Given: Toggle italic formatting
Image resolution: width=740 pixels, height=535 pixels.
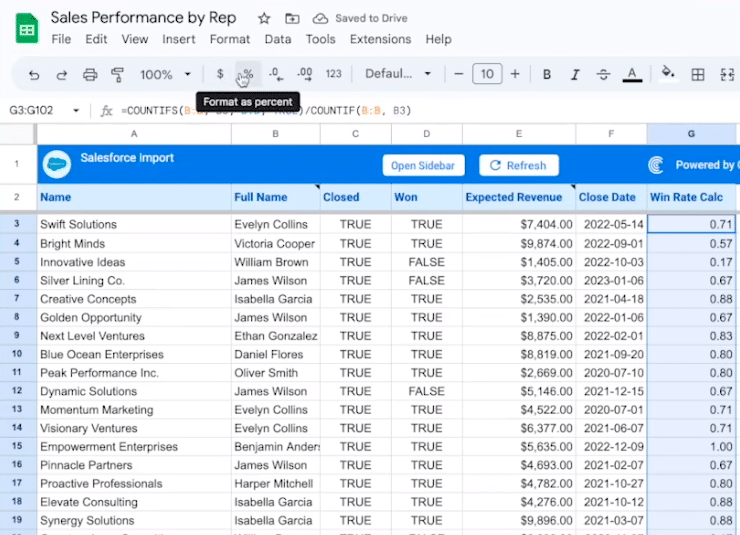Looking at the screenshot, I should [x=575, y=74].
